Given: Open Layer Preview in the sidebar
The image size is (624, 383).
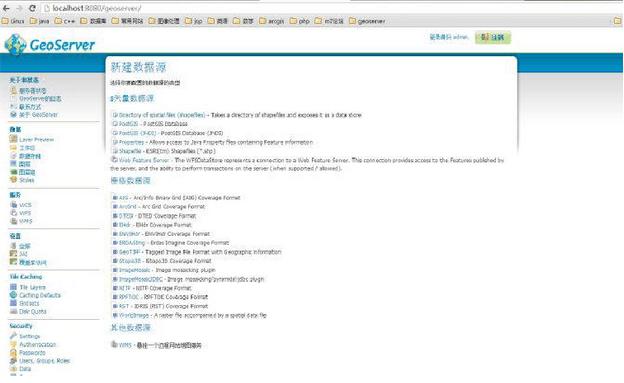Looking at the screenshot, I should coord(36,139).
